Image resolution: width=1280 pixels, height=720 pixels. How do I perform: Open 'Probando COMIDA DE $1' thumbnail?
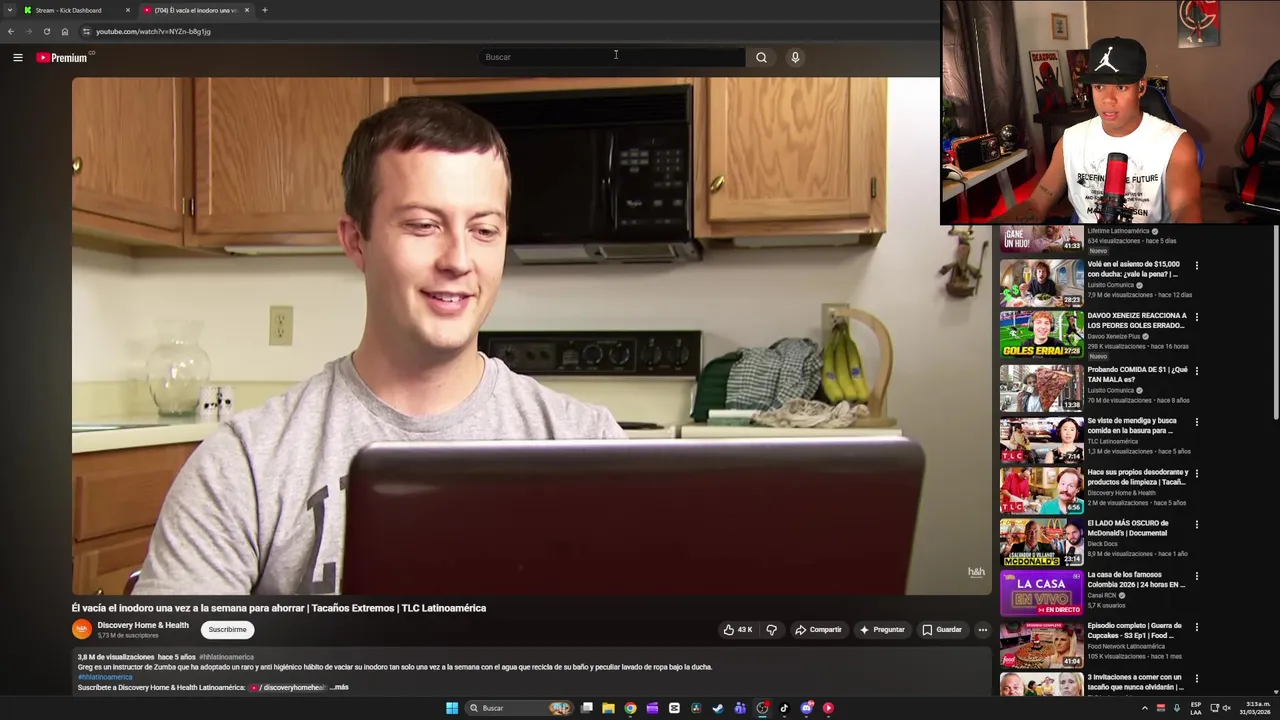(1041, 387)
